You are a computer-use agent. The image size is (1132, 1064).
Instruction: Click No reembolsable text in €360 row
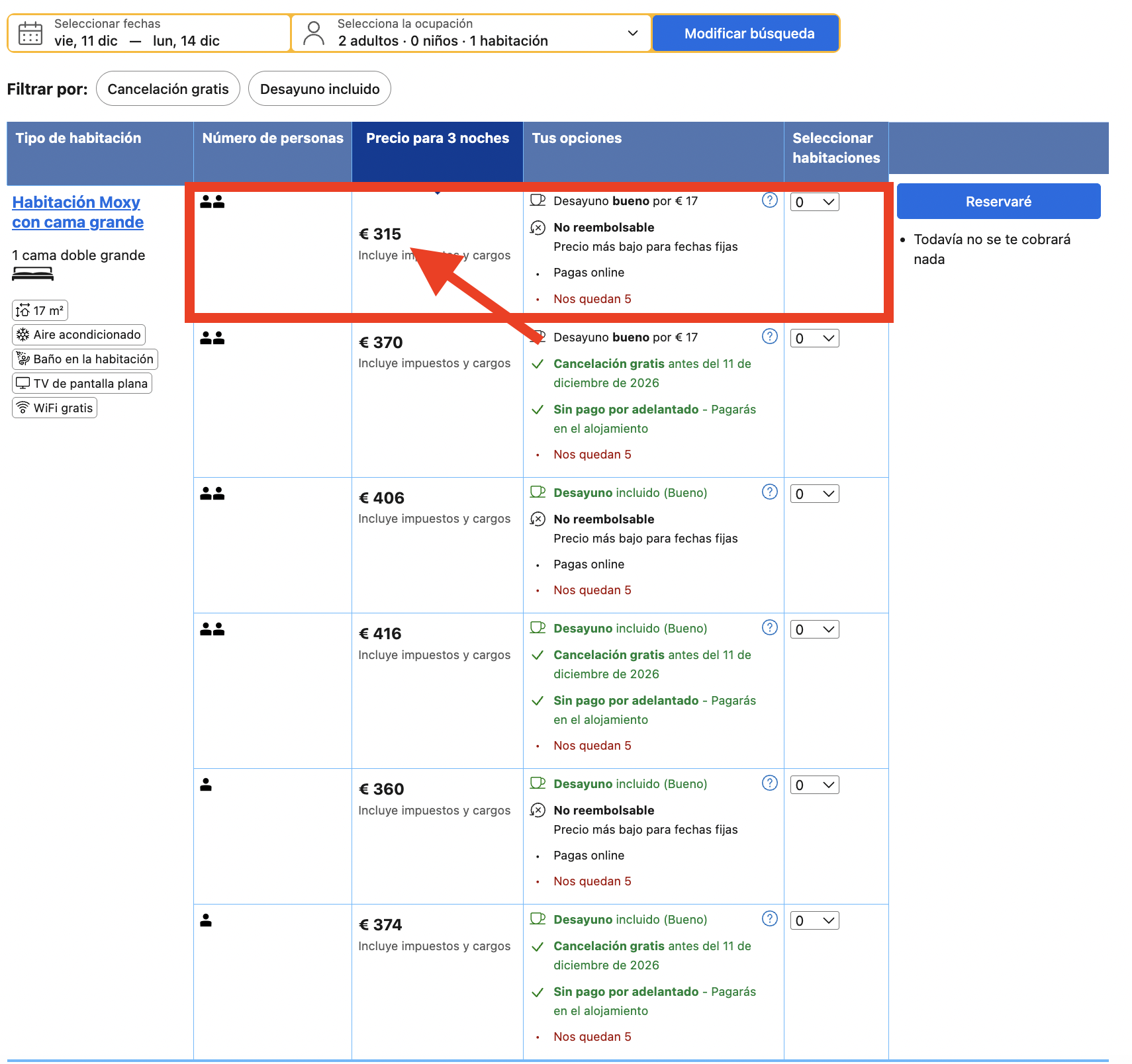click(x=604, y=811)
